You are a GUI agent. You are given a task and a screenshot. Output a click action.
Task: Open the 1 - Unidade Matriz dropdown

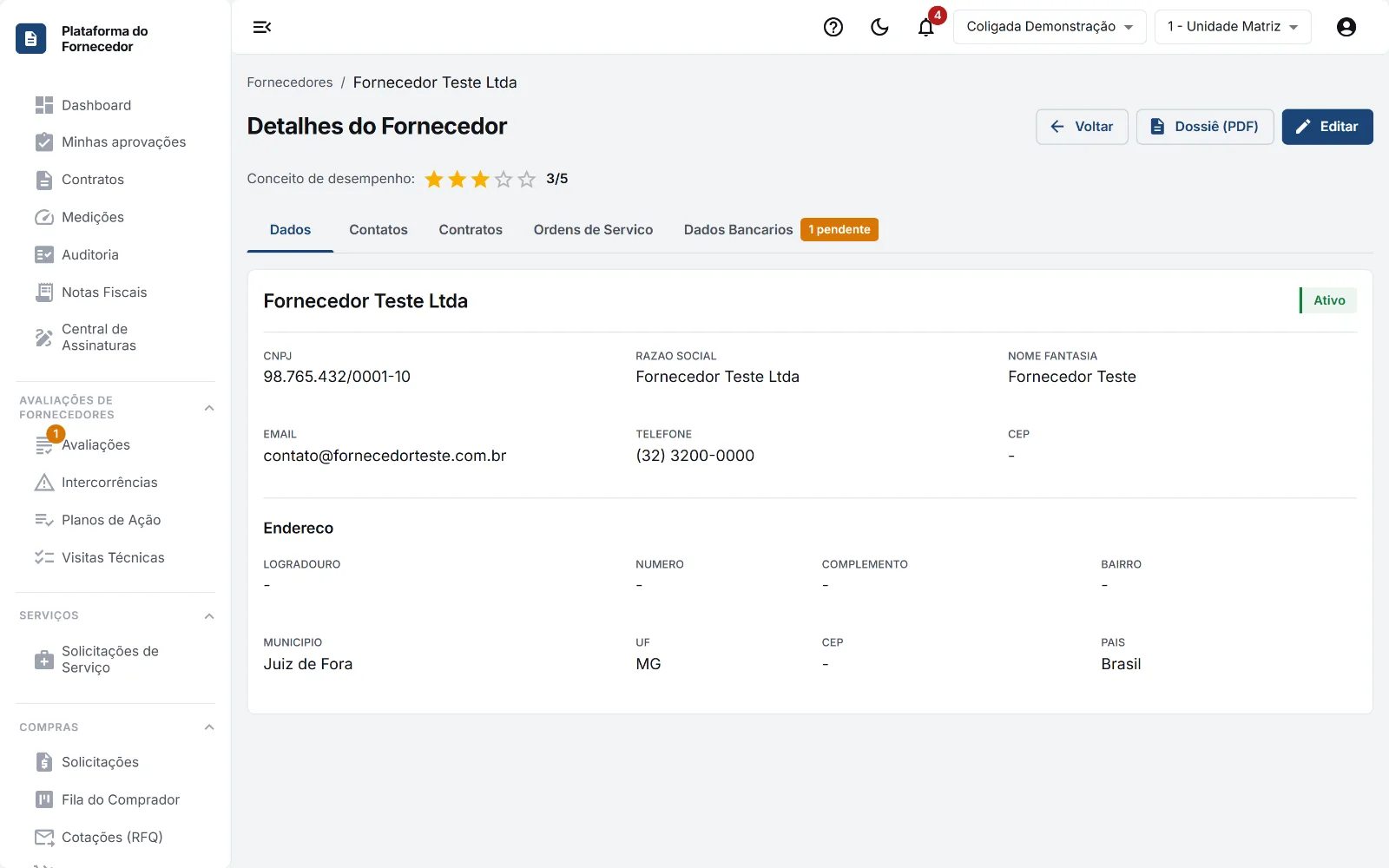tap(1233, 27)
